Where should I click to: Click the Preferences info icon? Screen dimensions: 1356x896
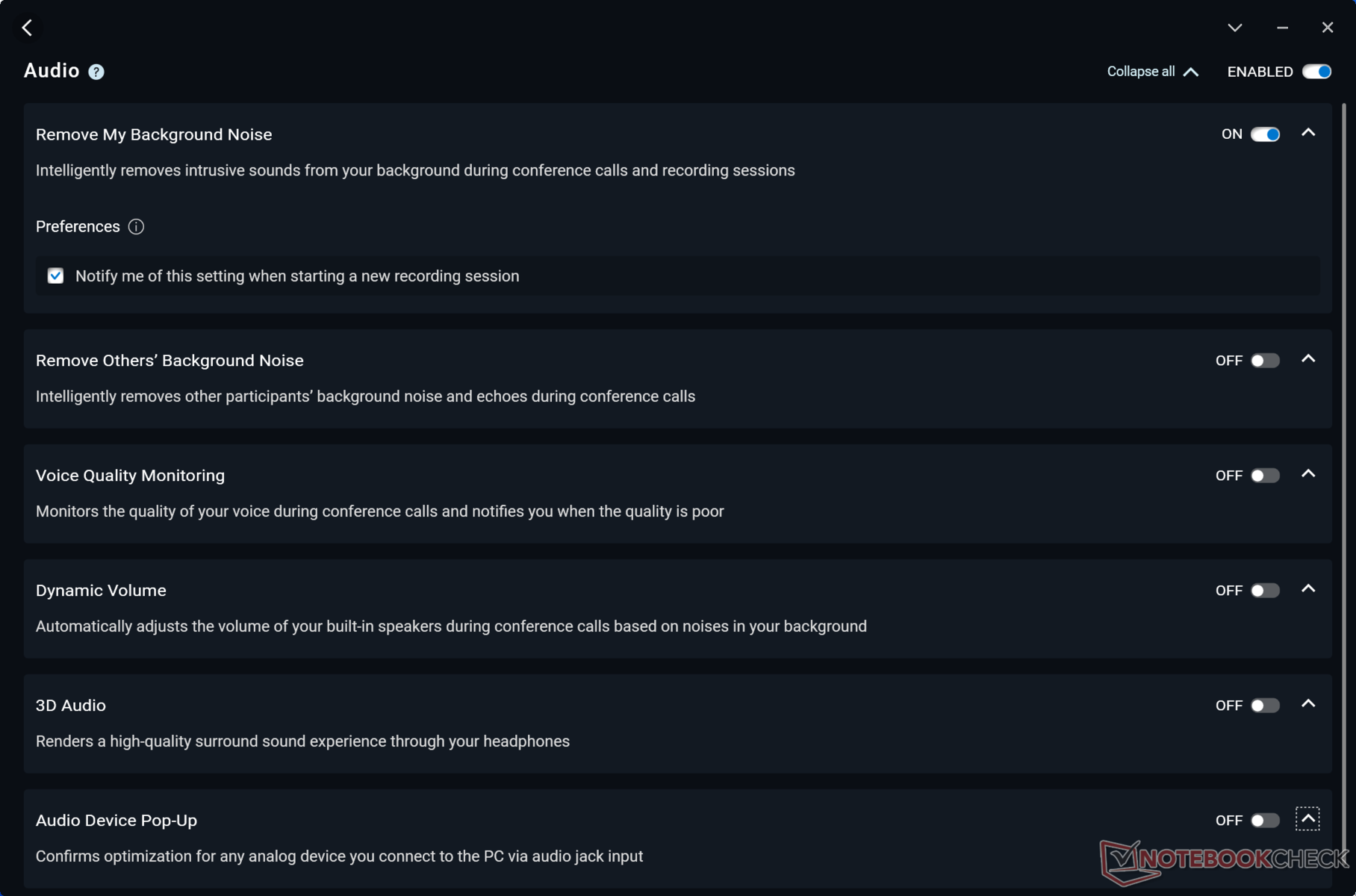click(x=136, y=227)
